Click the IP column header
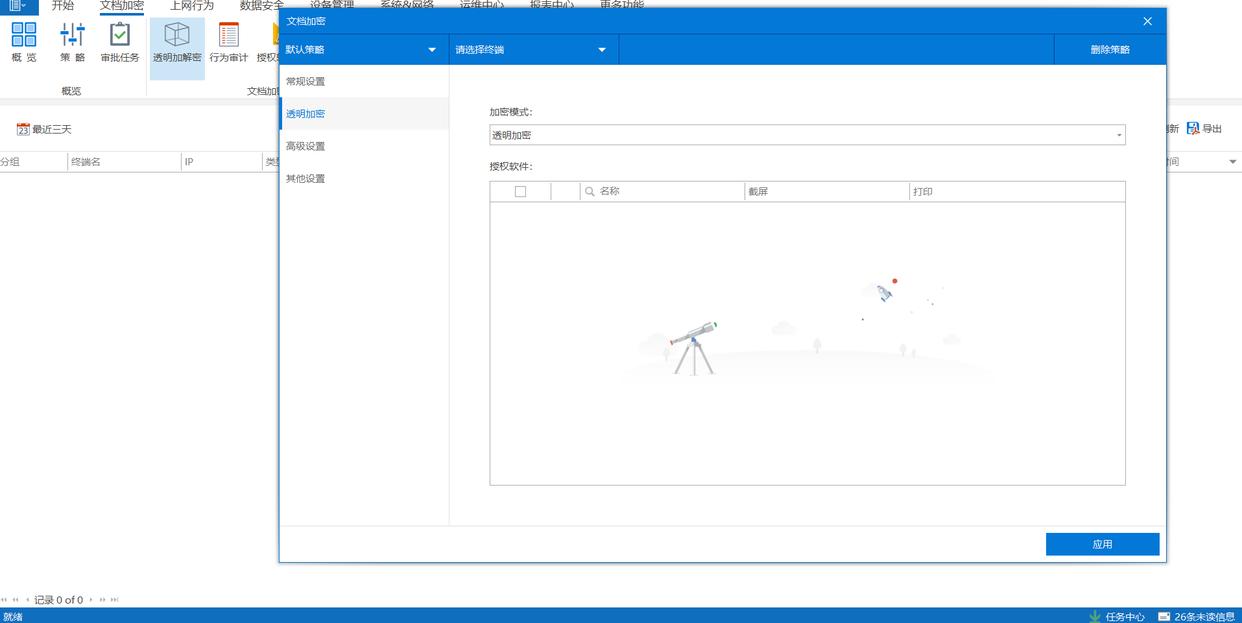 (221, 161)
